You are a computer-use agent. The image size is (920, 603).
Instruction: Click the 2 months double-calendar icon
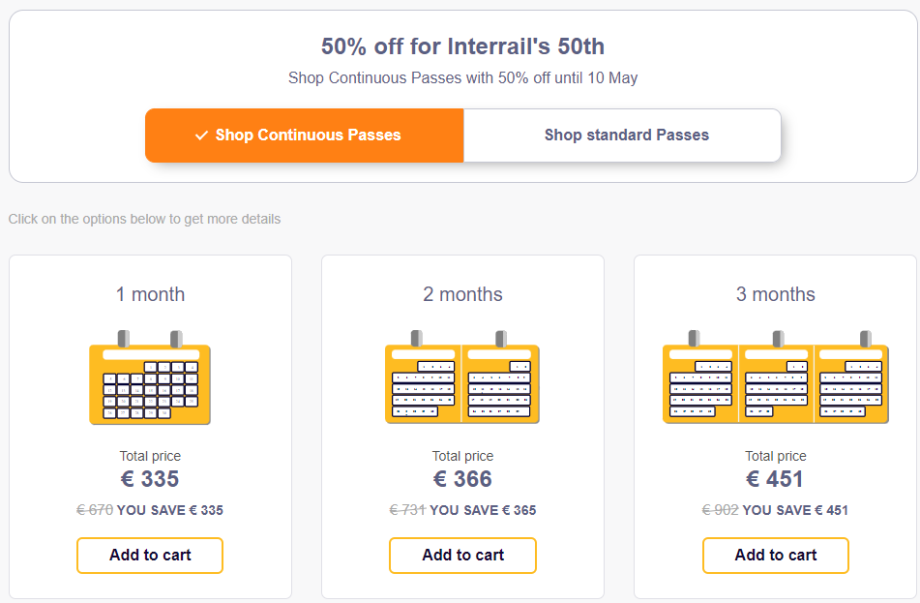[x=462, y=378]
